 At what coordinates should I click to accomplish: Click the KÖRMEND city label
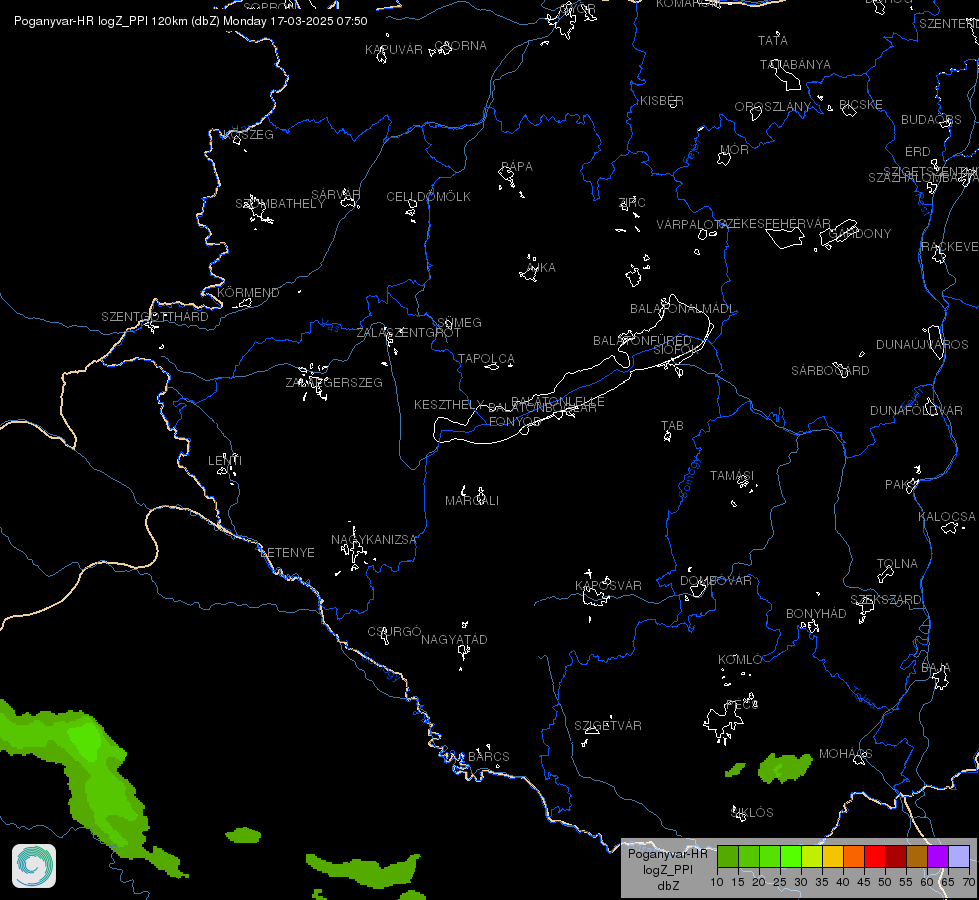click(248, 293)
